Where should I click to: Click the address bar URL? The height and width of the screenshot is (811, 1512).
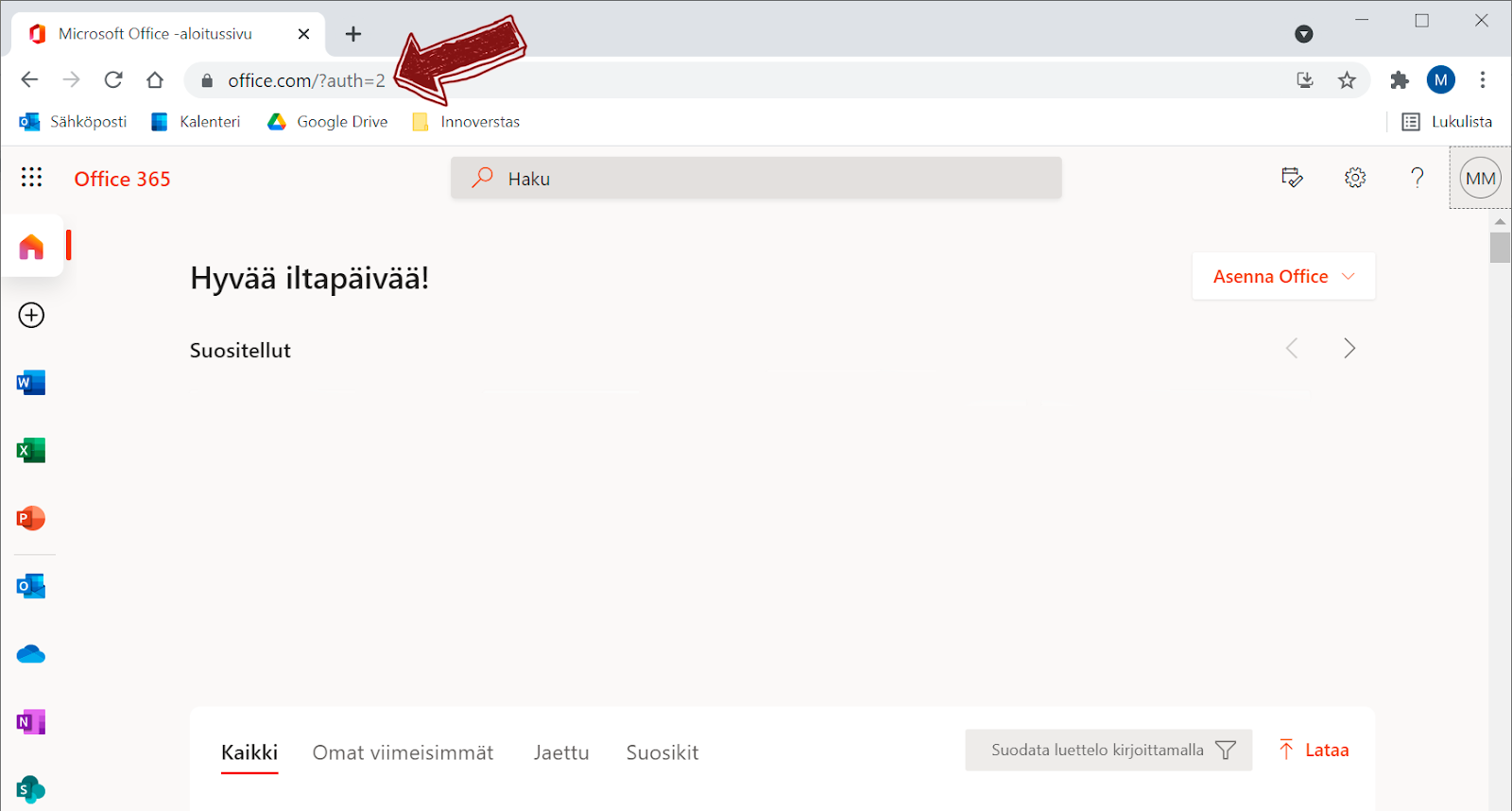[306, 80]
